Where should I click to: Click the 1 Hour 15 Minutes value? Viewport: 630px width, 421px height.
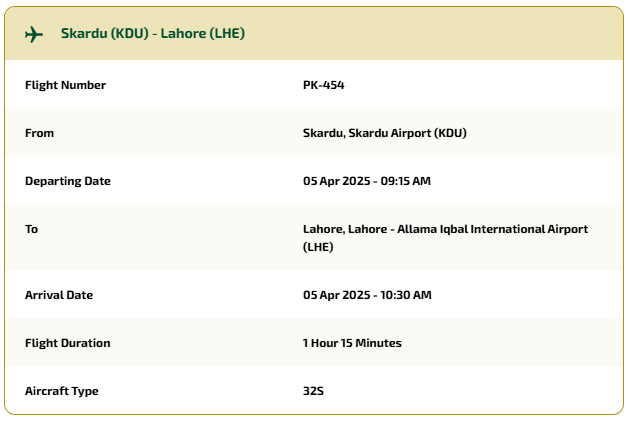[x=352, y=343]
